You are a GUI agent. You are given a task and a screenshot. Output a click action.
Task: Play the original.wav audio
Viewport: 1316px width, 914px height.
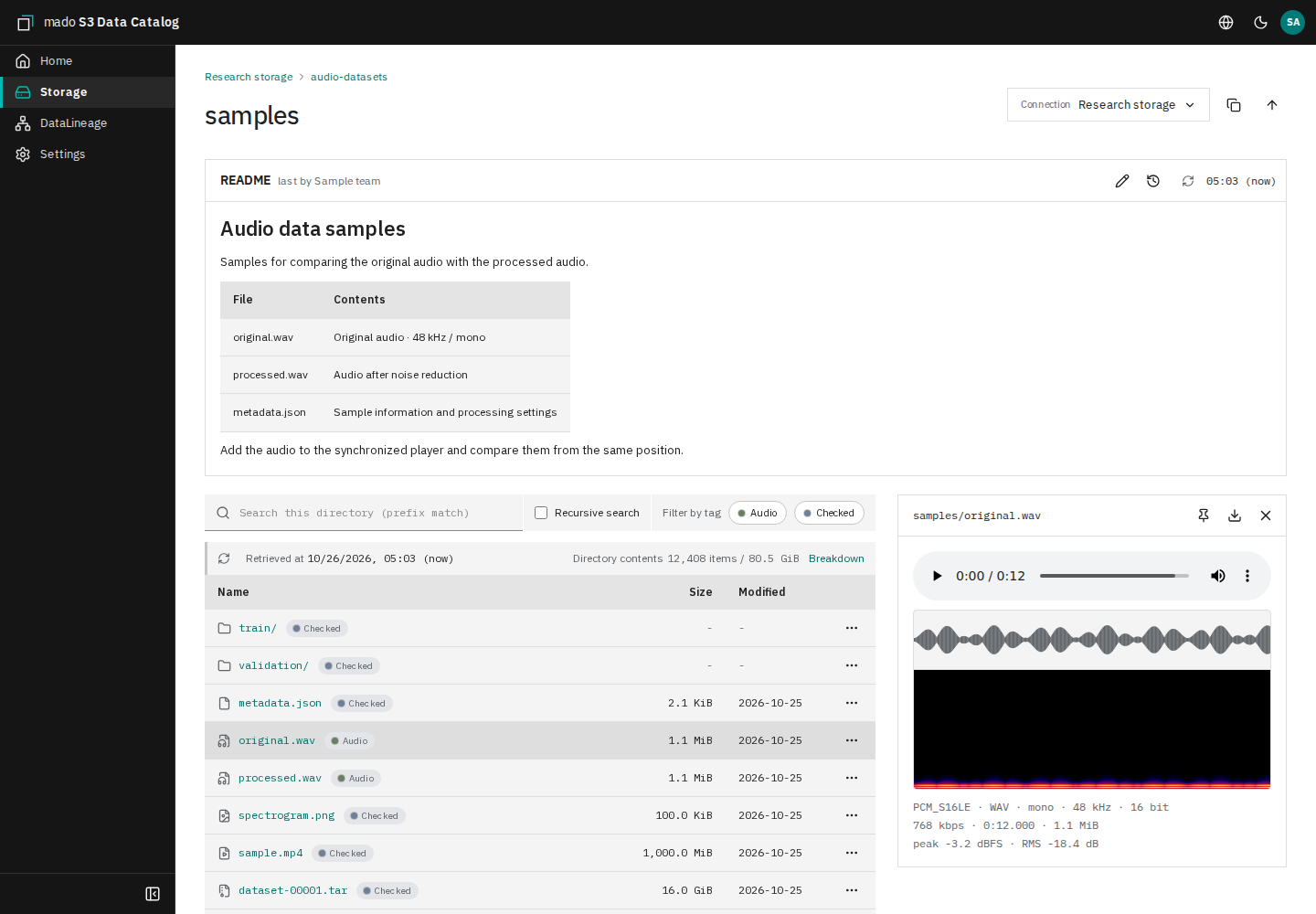(x=936, y=576)
